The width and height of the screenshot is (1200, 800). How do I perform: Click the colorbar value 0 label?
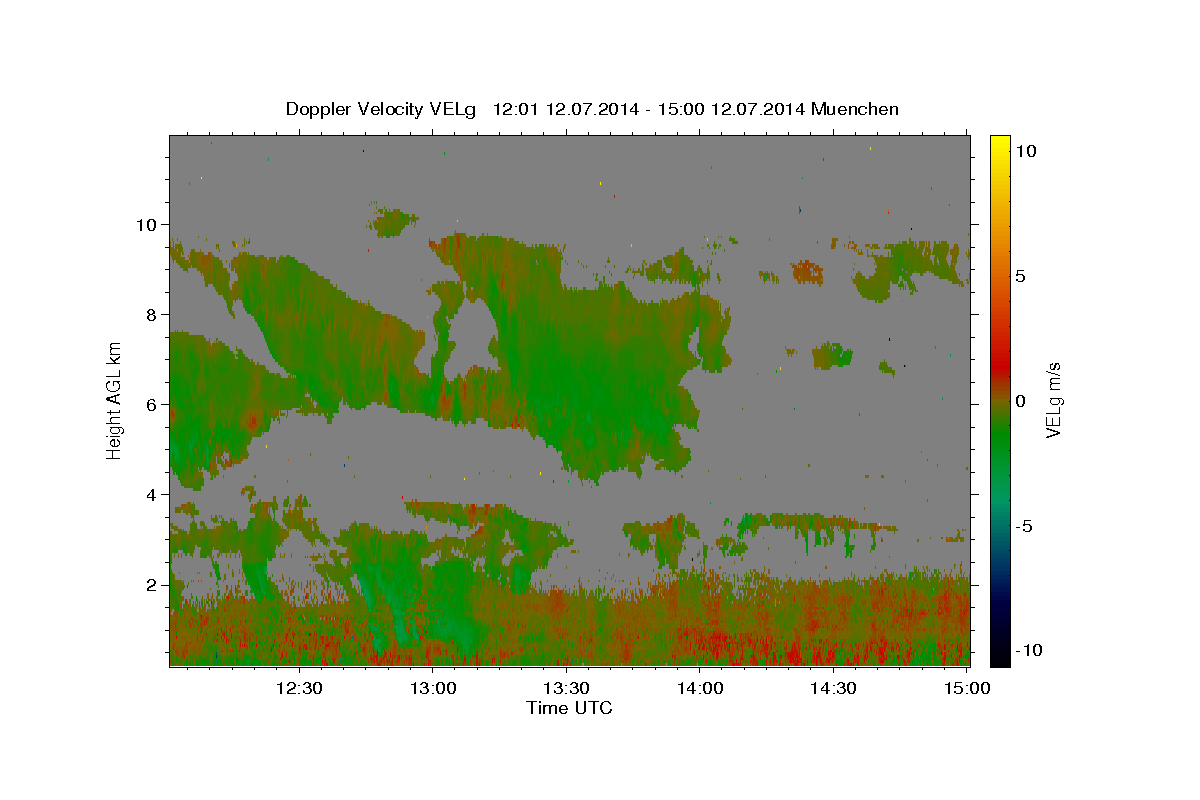(1020, 401)
